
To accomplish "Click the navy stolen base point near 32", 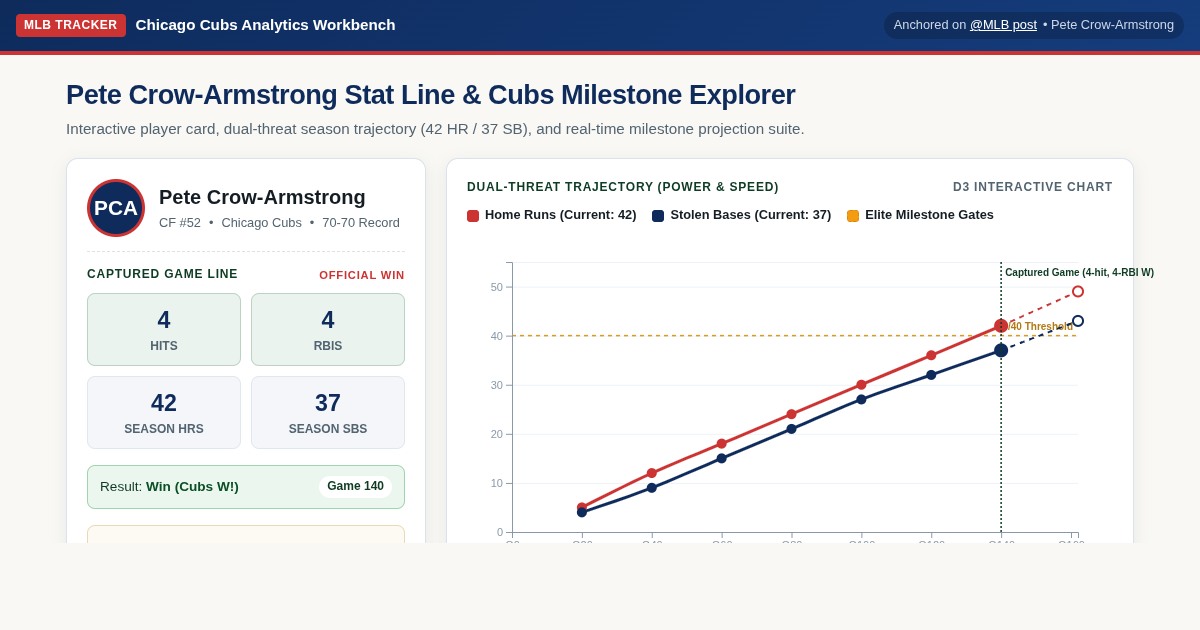I will (931, 375).
